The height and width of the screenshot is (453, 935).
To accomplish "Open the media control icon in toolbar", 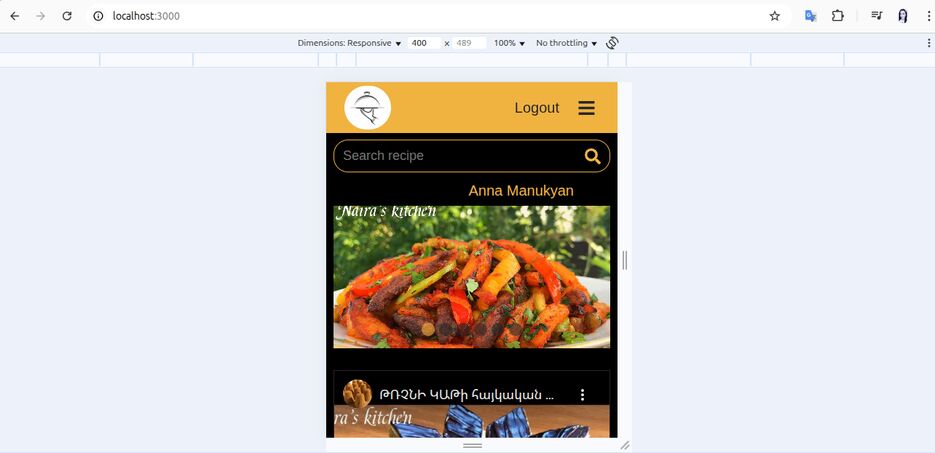I will 876,16.
